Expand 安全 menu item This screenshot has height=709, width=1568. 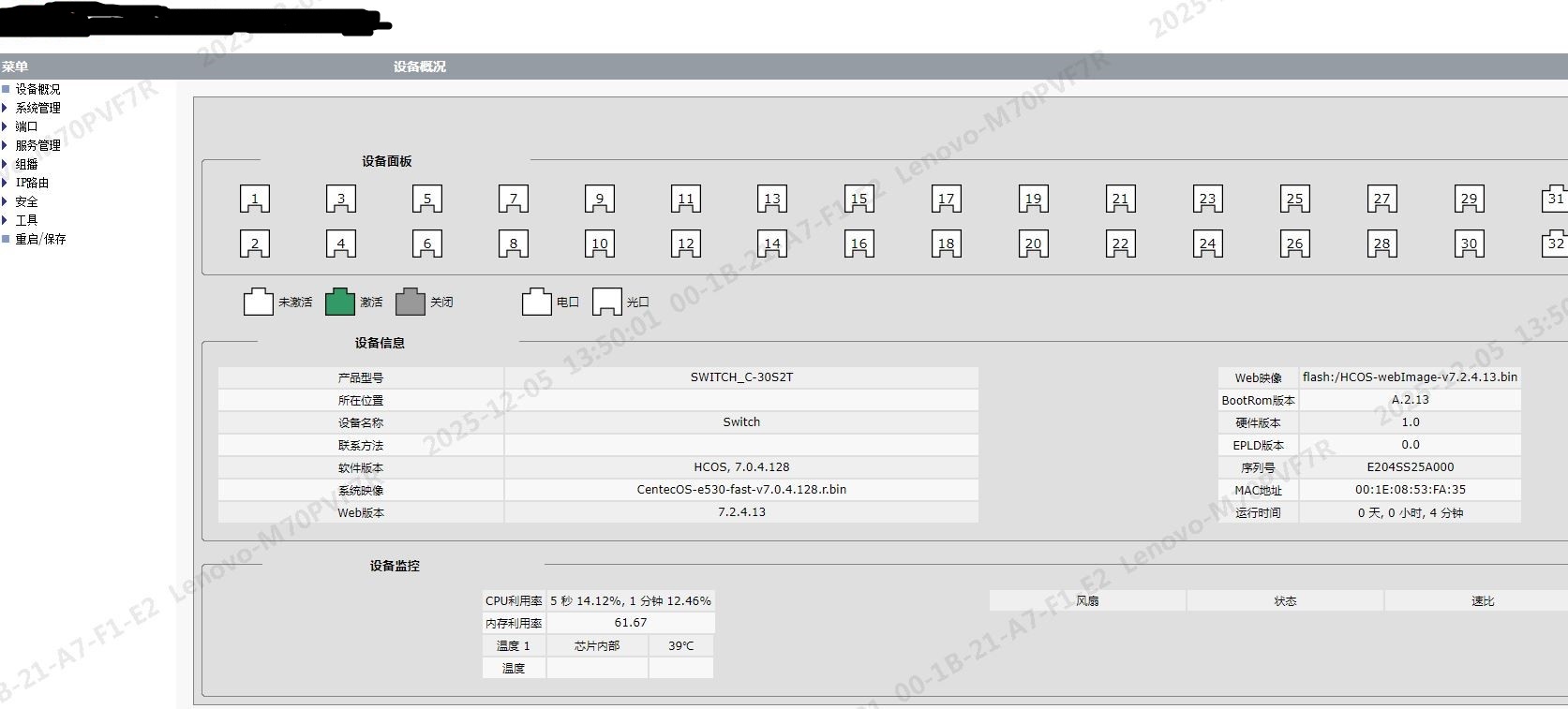26,201
